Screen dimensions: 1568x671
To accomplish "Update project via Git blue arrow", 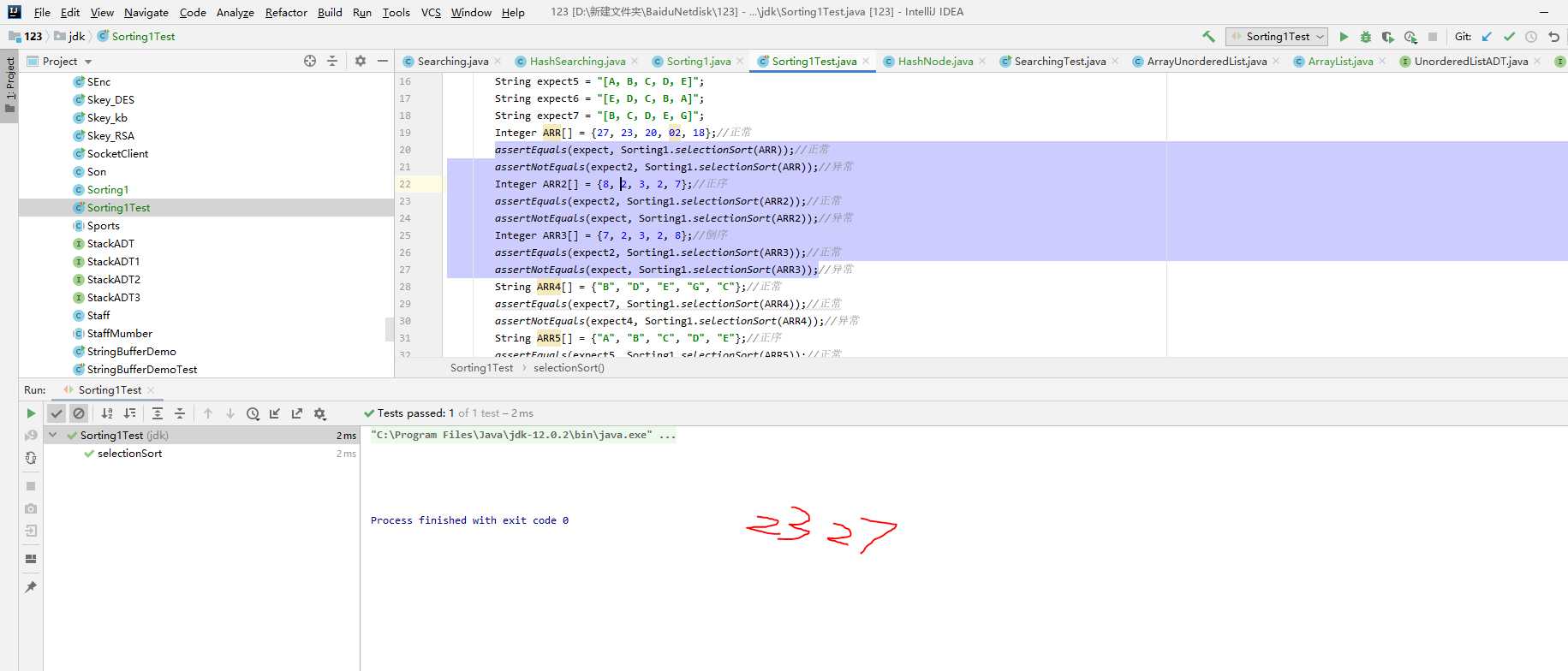I will 1487,37.
